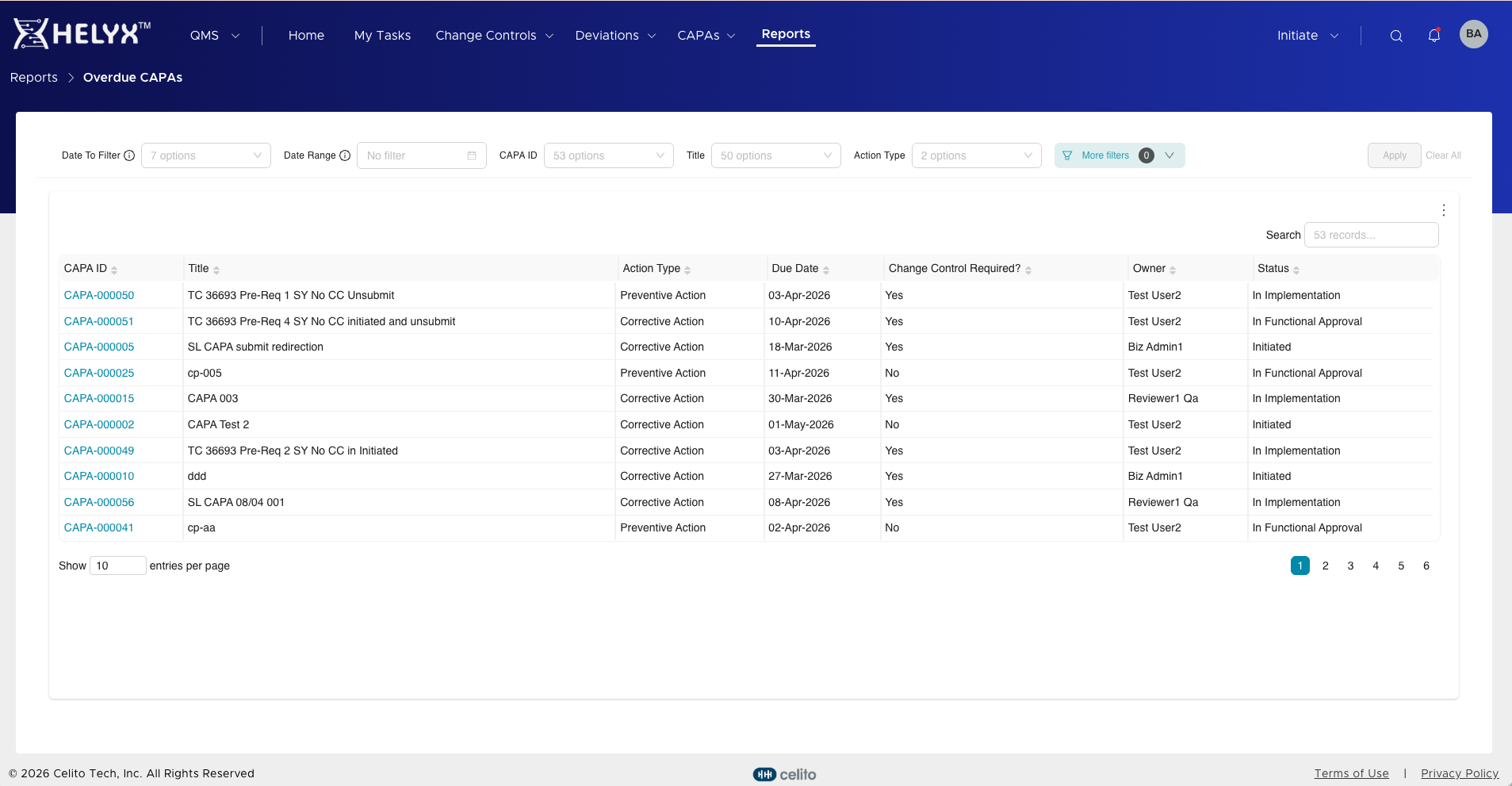Open the My Tasks tab

(x=382, y=36)
